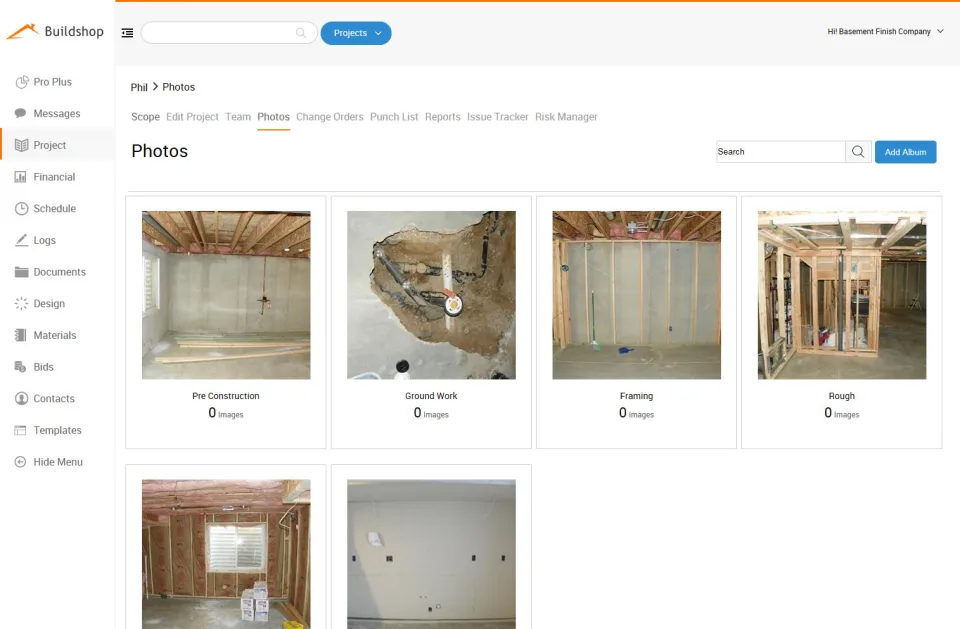
Task: Click the album search magnifier button
Action: click(858, 152)
